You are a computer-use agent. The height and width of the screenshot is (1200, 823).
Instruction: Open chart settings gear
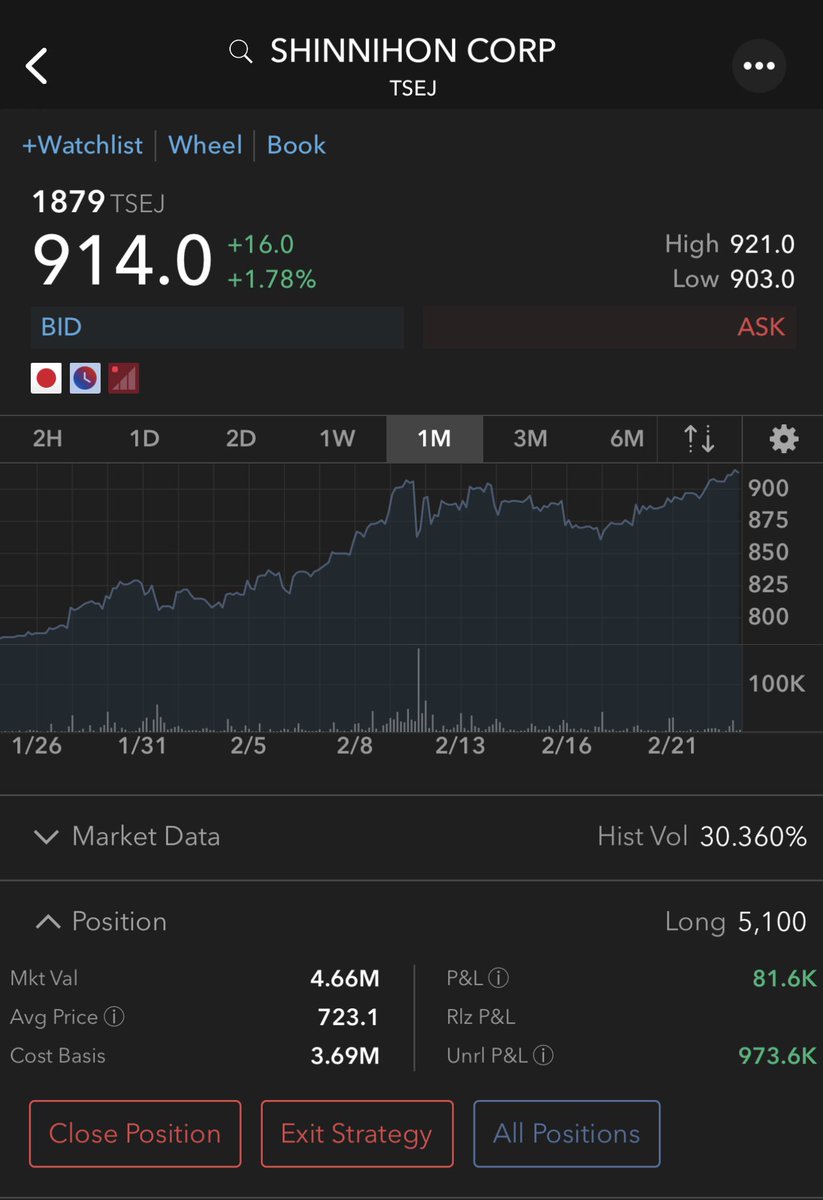coord(783,438)
